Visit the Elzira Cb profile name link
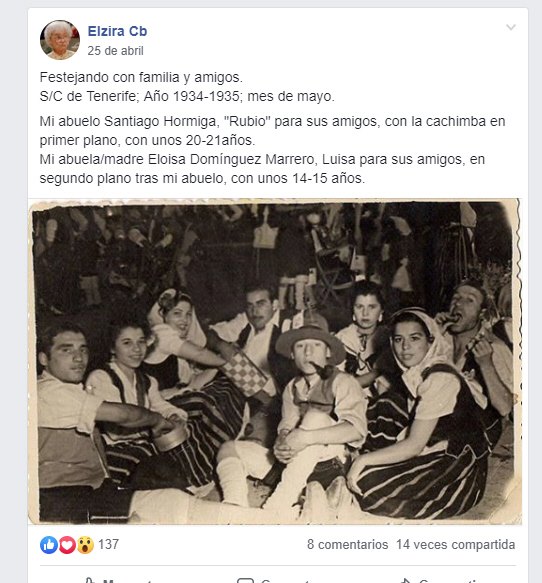This screenshot has height=583, width=542. coord(117,31)
